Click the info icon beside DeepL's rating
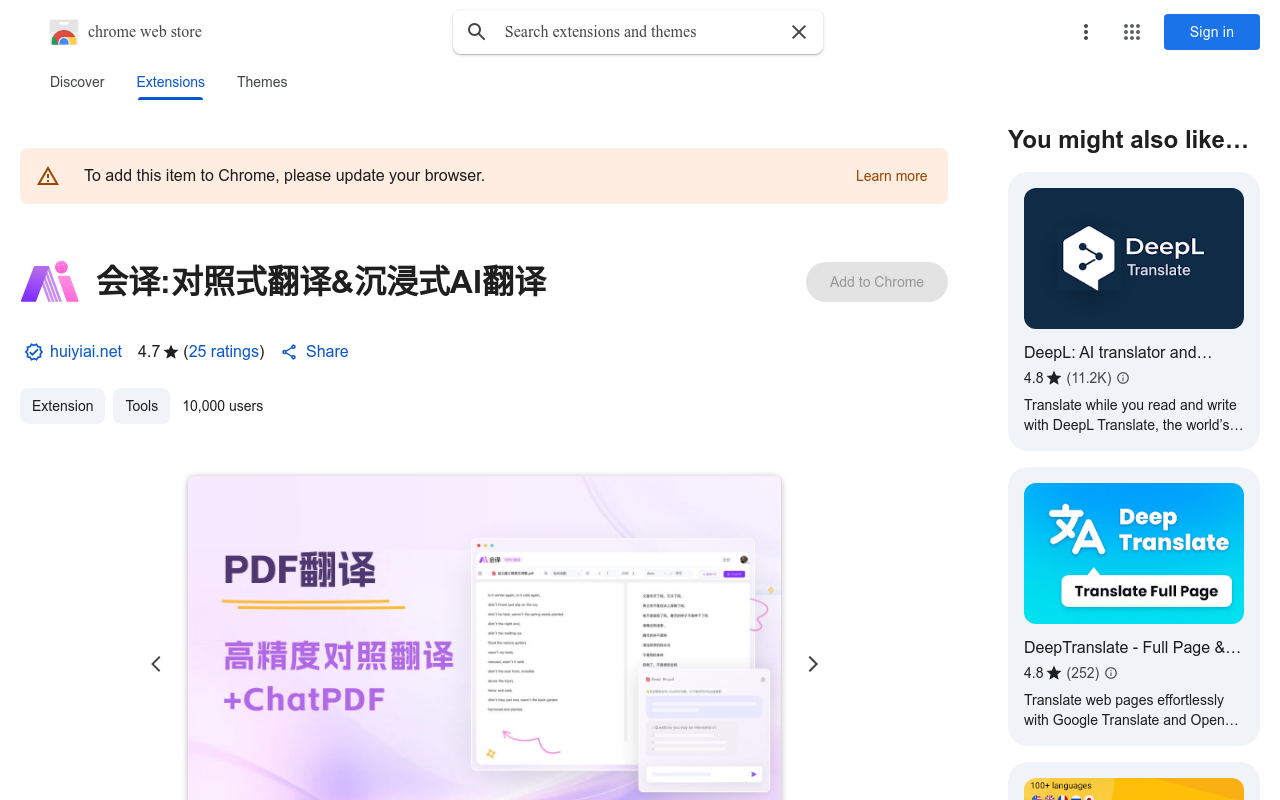1280x800 pixels. tap(1122, 378)
